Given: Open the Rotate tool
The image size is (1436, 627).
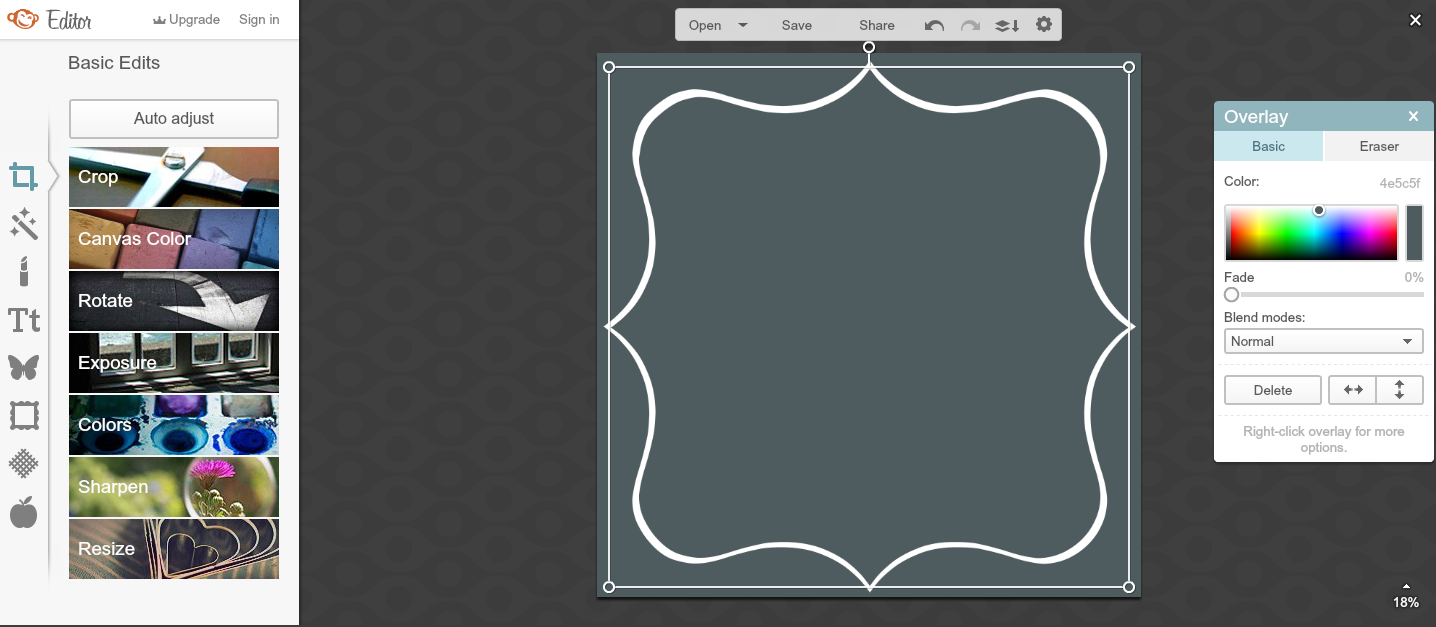Looking at the screenshot, I should click(174, 301).
